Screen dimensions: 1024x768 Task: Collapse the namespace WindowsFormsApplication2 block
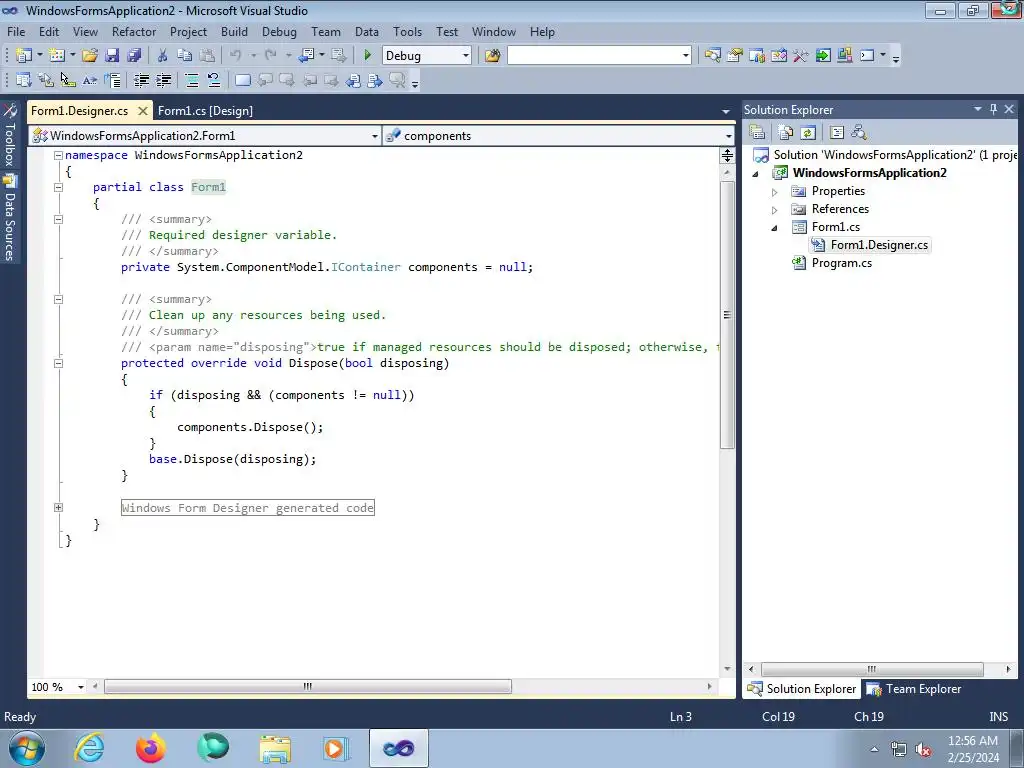pos(58,155)
